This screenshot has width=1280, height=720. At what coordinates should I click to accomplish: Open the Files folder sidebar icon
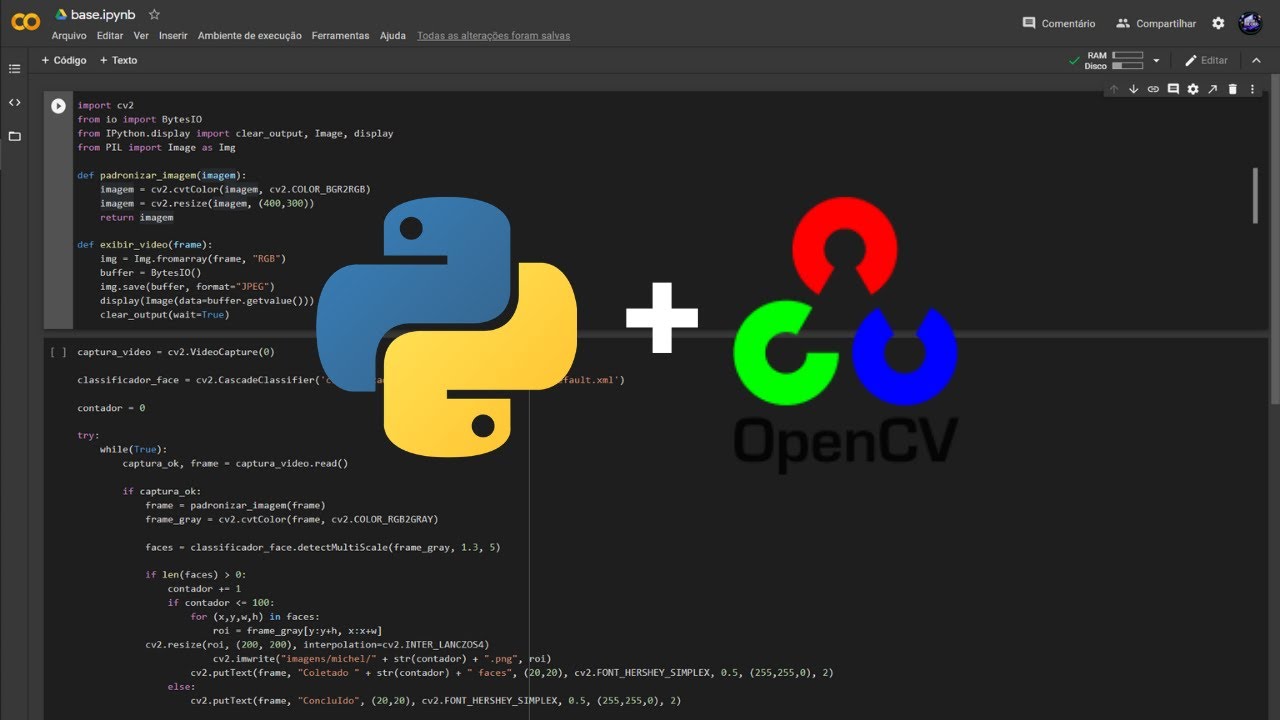coord(14,136)
